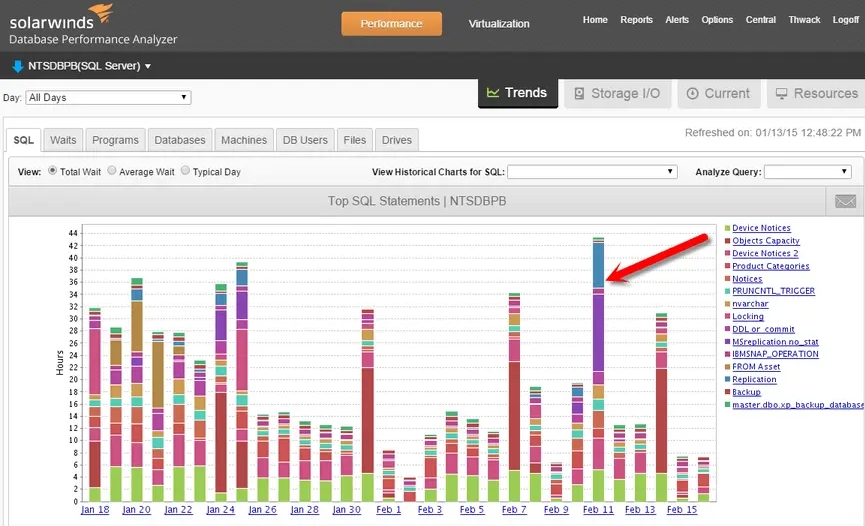Switch to the Programs tab
This screenshot has width=865, height=526.
pyautogui.click(x=115, y=140)
